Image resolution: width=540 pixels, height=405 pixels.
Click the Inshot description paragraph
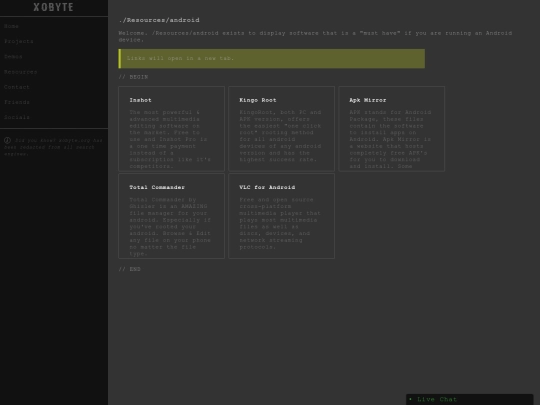(x=170, y=139)
